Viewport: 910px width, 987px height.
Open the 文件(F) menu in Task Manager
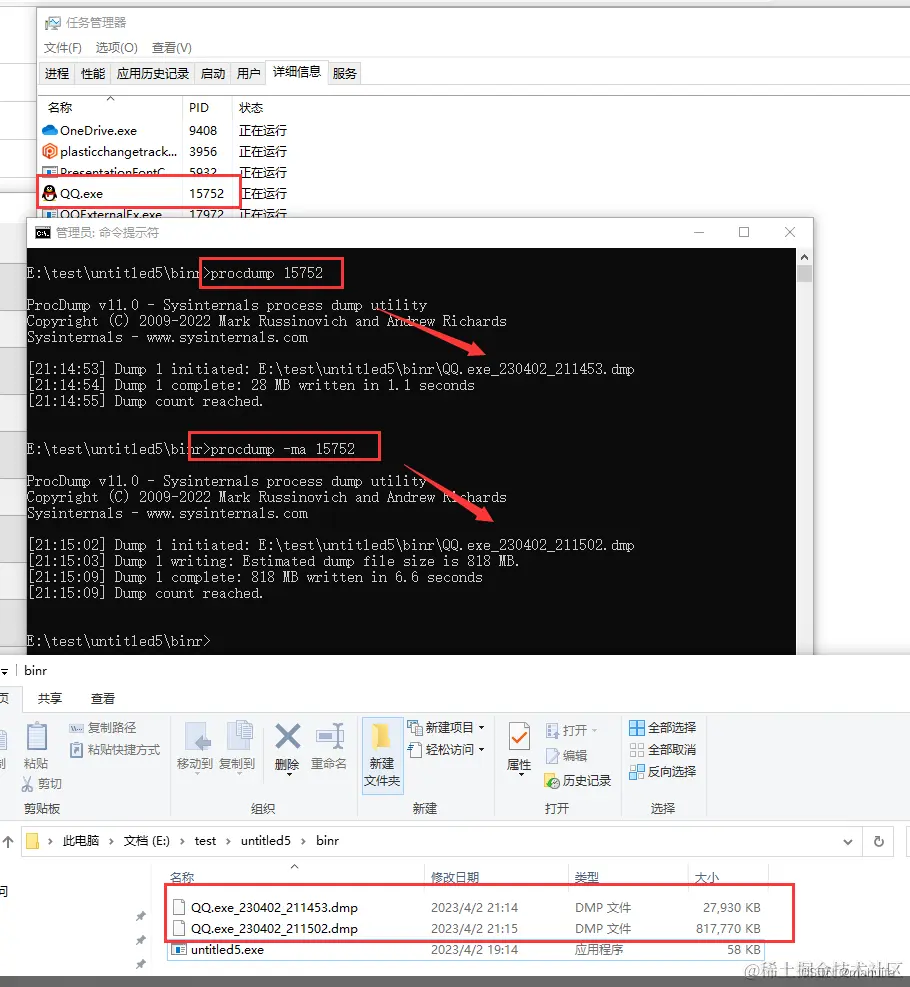click(x=62, y=48)
